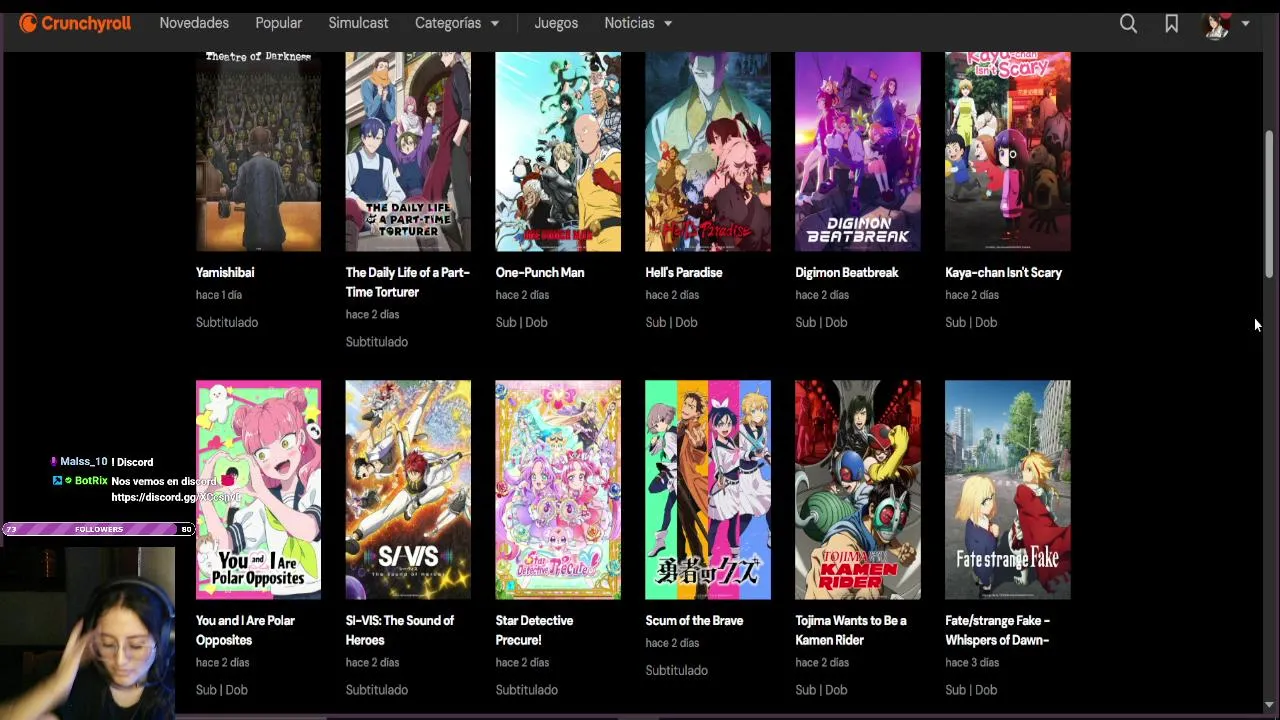Click SI-VIS: The Sound of Heroes title
This screenshot has height=720, width=1280.
click(x=400, y=630)
